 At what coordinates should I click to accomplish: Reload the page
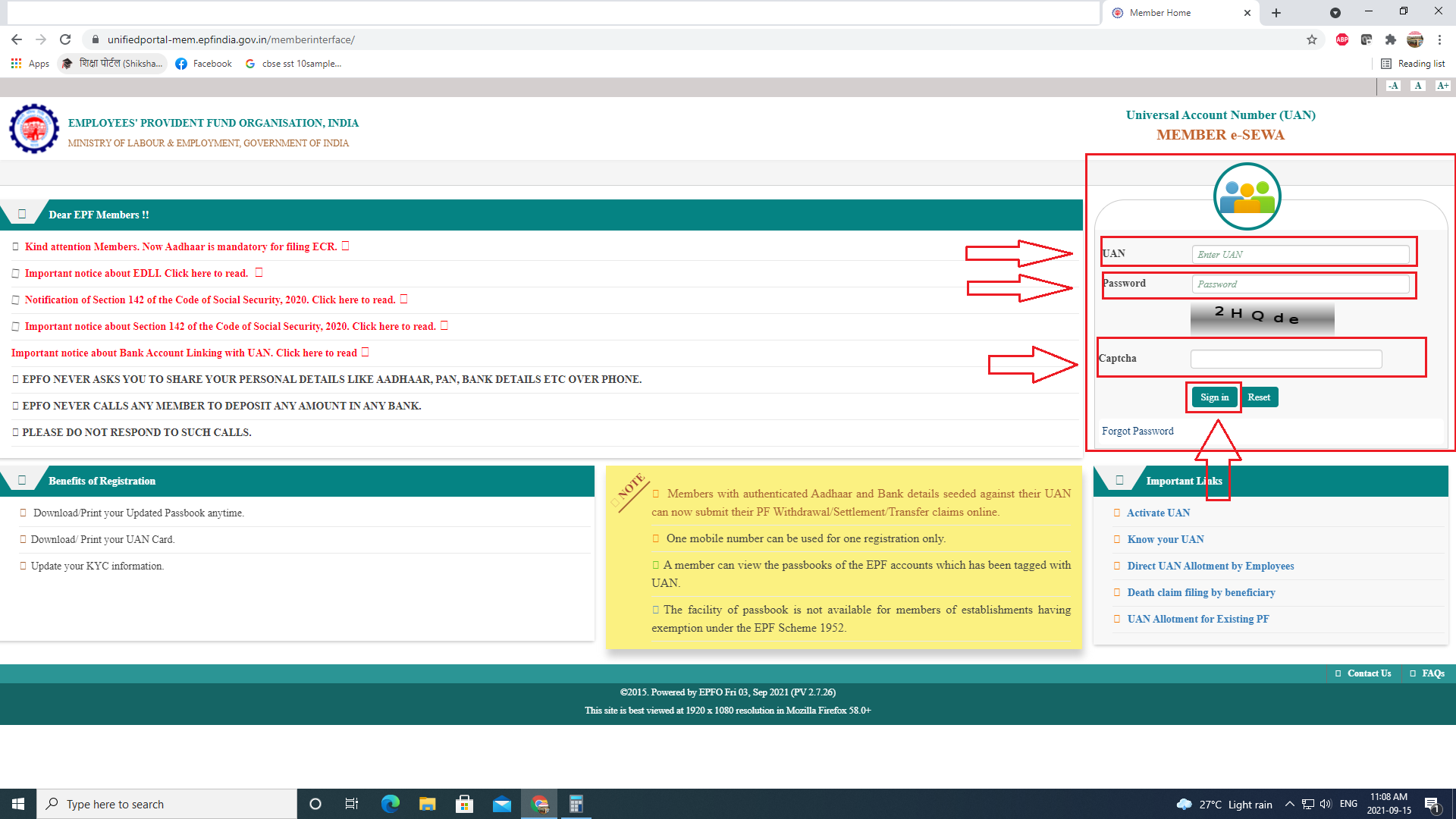coord(65,39)
